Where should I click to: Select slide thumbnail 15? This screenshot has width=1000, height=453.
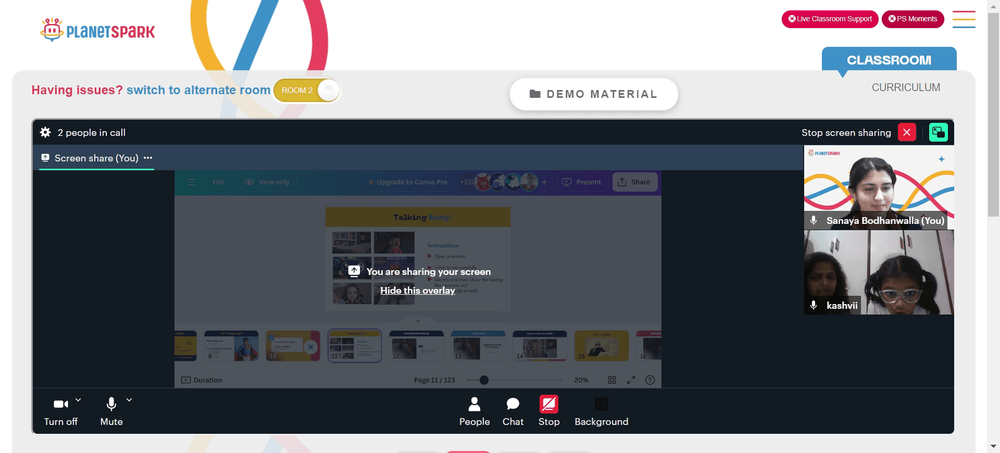click(601, 345)
